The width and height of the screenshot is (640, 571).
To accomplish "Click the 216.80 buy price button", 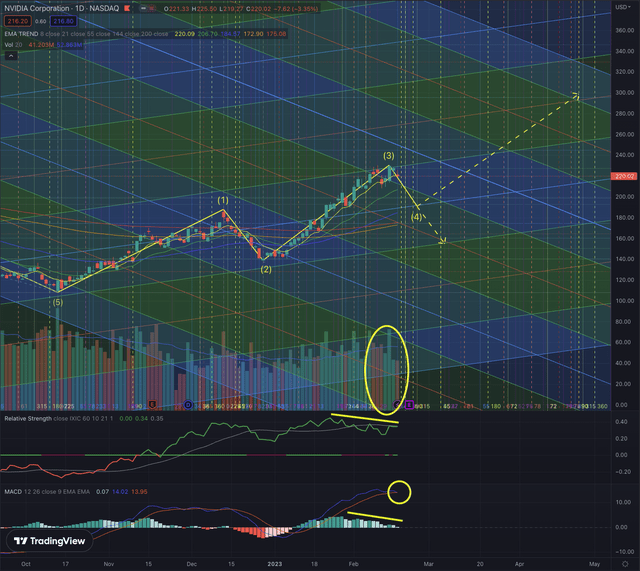I will tap(63, 21).
